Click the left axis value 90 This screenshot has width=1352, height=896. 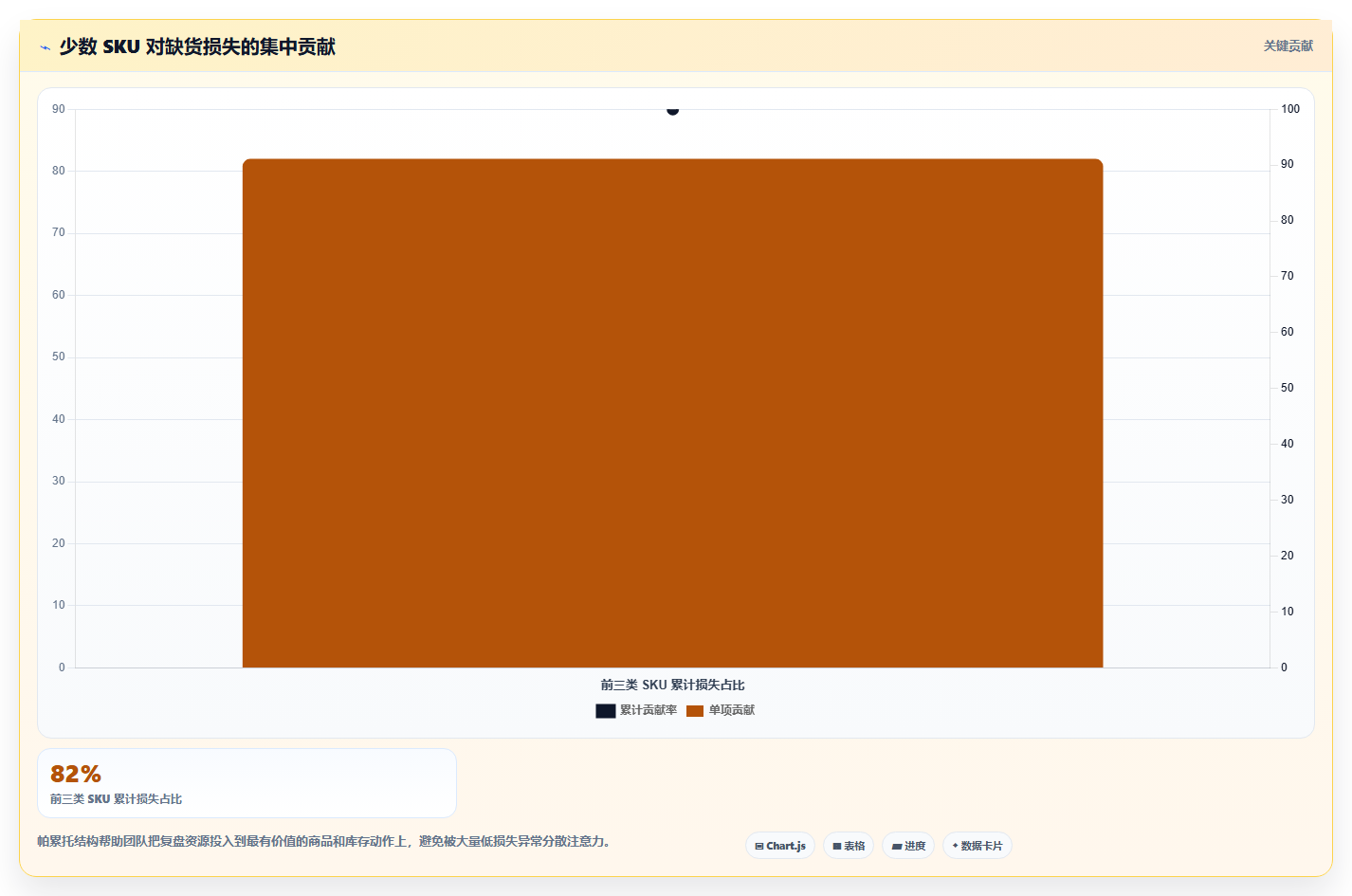[x=59, y=109]
